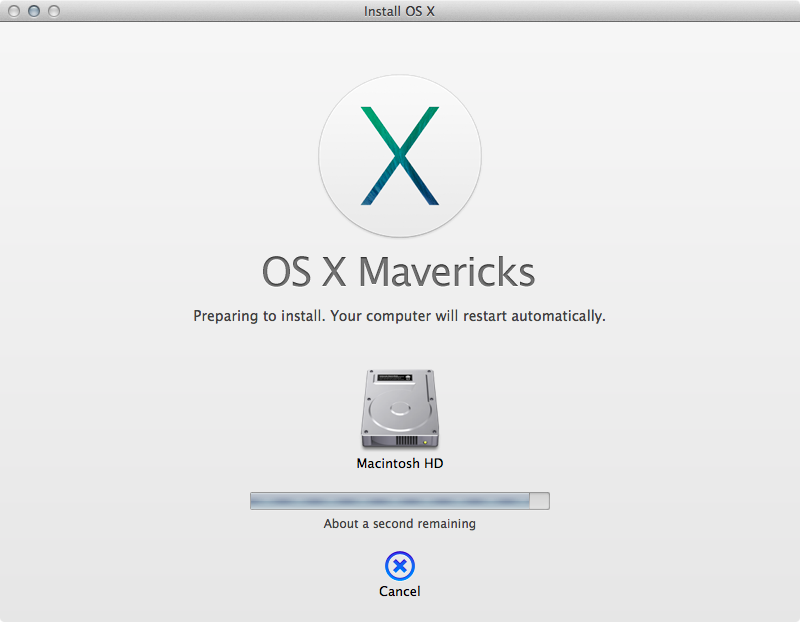
Task: Click the Install OS X title bar text
Action: (399, 11)
